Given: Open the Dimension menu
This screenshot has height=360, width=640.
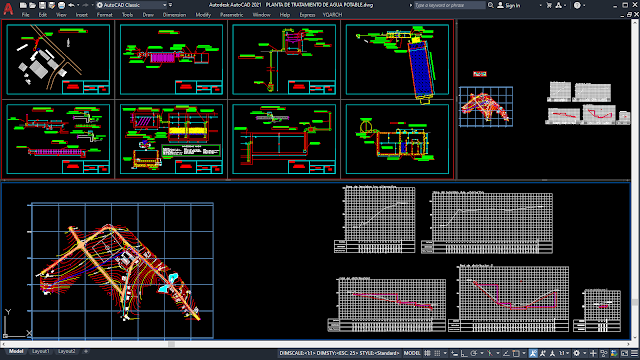Looking at the screenshot, I should pyautogui.click(x=174, y=15).
